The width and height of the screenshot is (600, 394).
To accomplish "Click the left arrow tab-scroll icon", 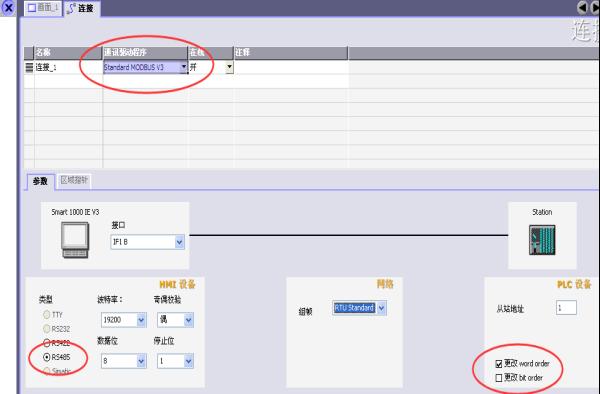I will coord(582,7).
